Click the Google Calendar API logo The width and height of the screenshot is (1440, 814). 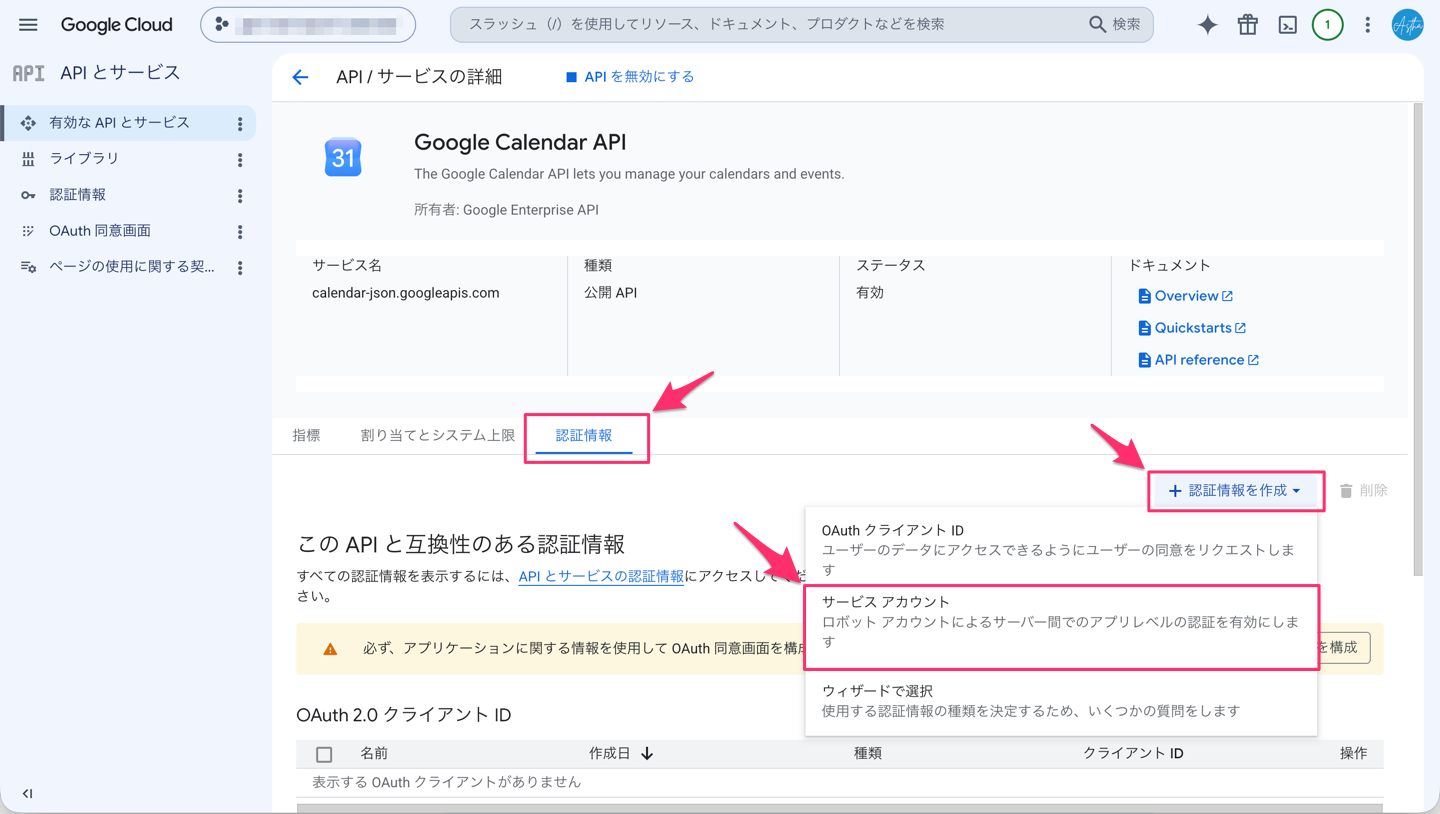343,158
